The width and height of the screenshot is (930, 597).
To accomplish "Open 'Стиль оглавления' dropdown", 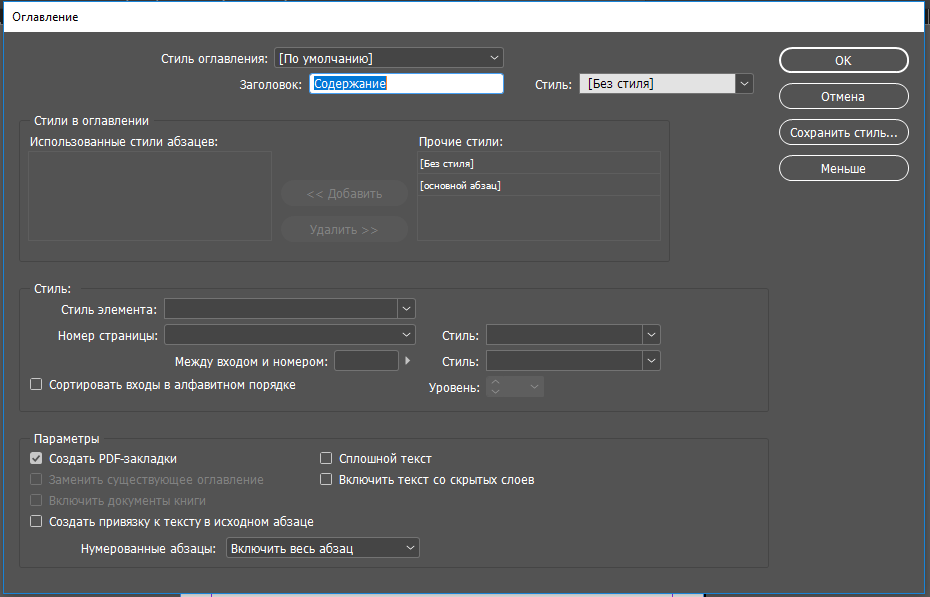I will tap(388, 58).
